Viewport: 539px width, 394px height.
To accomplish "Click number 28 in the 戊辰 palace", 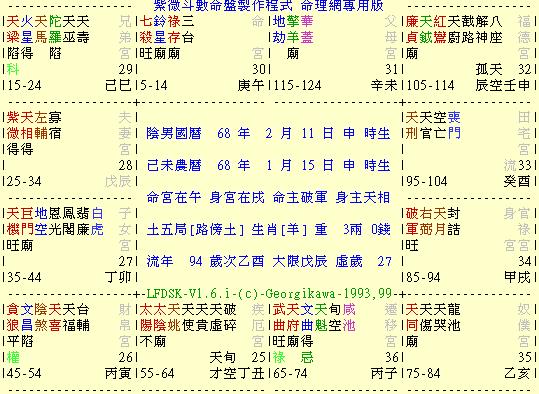I will coord(125,165).
